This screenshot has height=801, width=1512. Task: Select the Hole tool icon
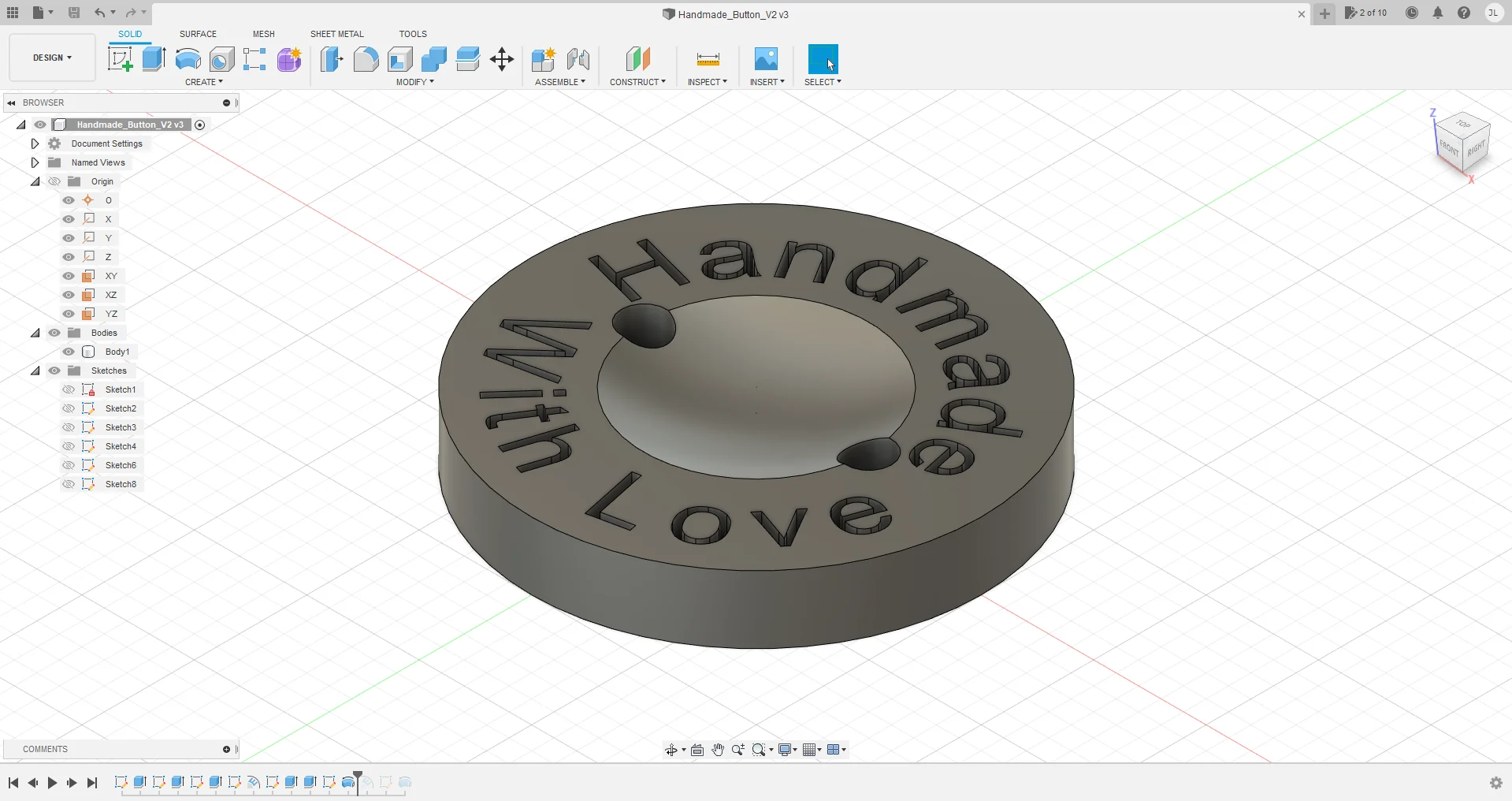point(221,59)
